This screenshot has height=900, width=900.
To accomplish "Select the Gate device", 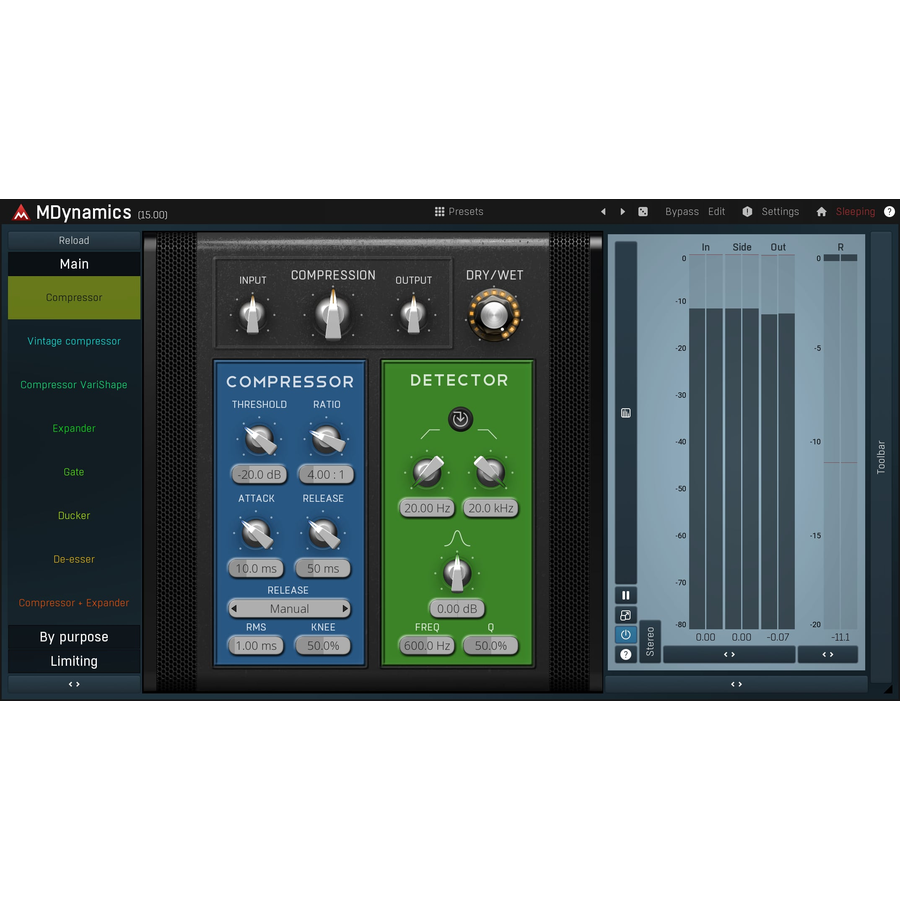I will coord(74,472).
